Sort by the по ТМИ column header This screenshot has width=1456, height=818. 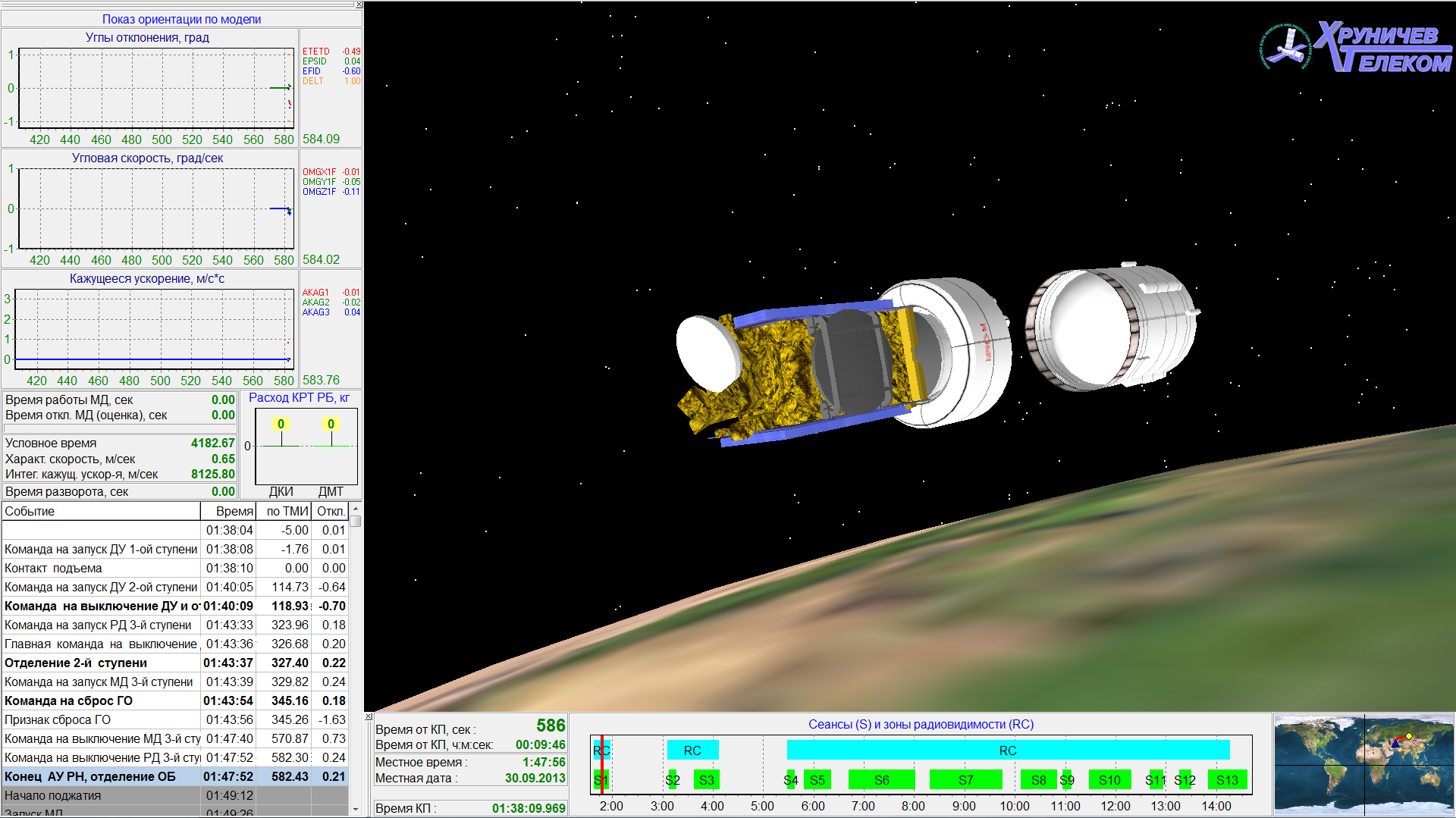[284, 511]
